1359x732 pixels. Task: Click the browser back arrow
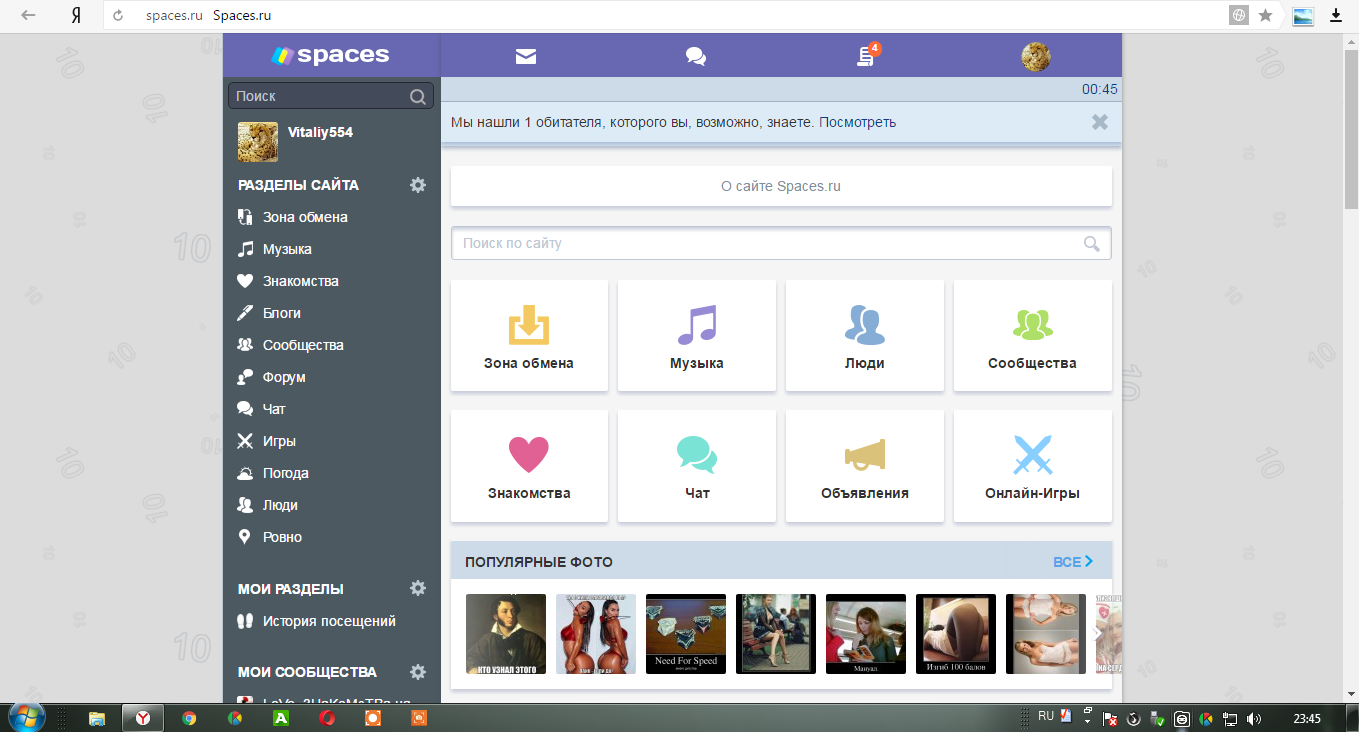(28, 16)
